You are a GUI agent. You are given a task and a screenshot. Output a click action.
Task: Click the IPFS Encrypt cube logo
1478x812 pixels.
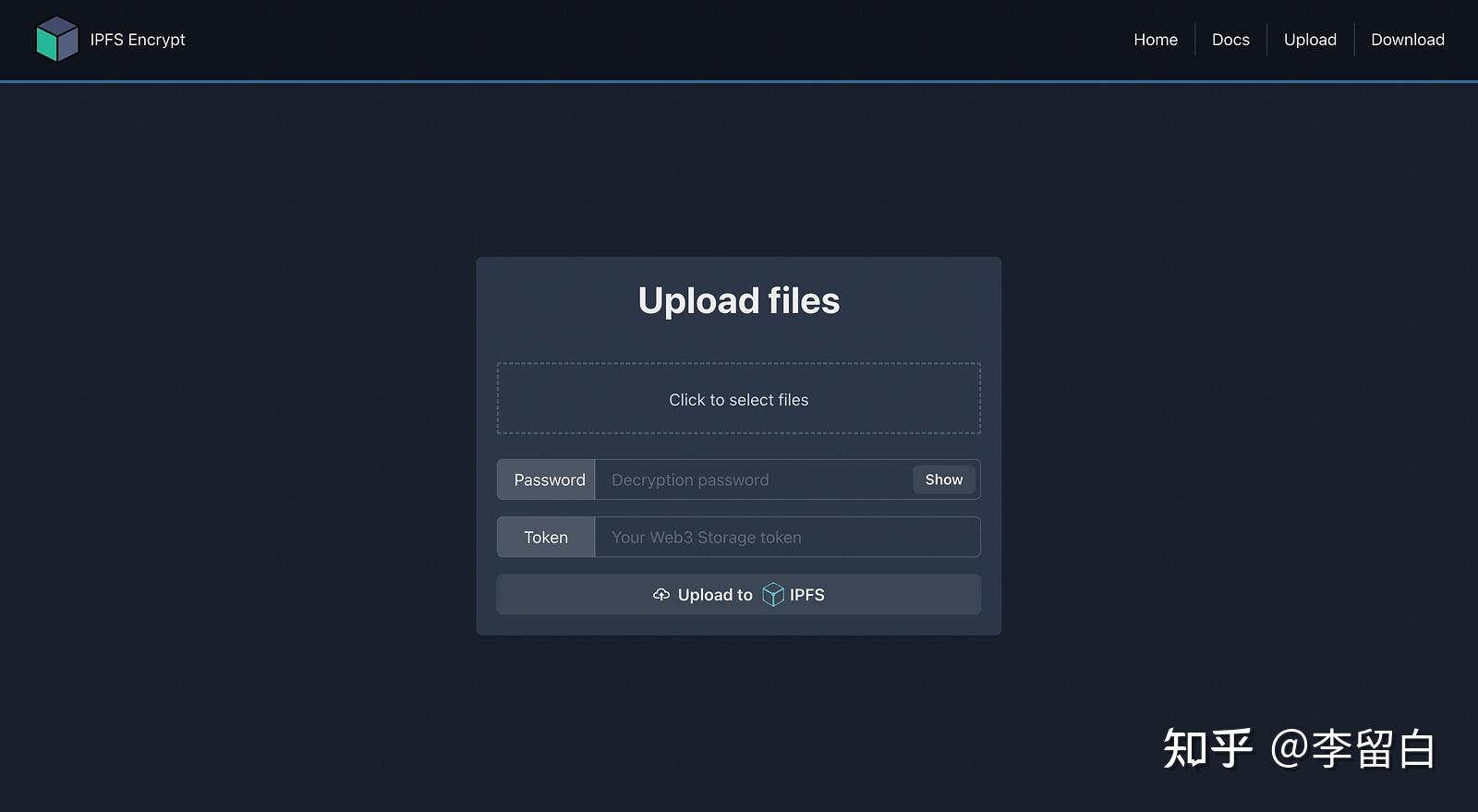click(57, 40)
